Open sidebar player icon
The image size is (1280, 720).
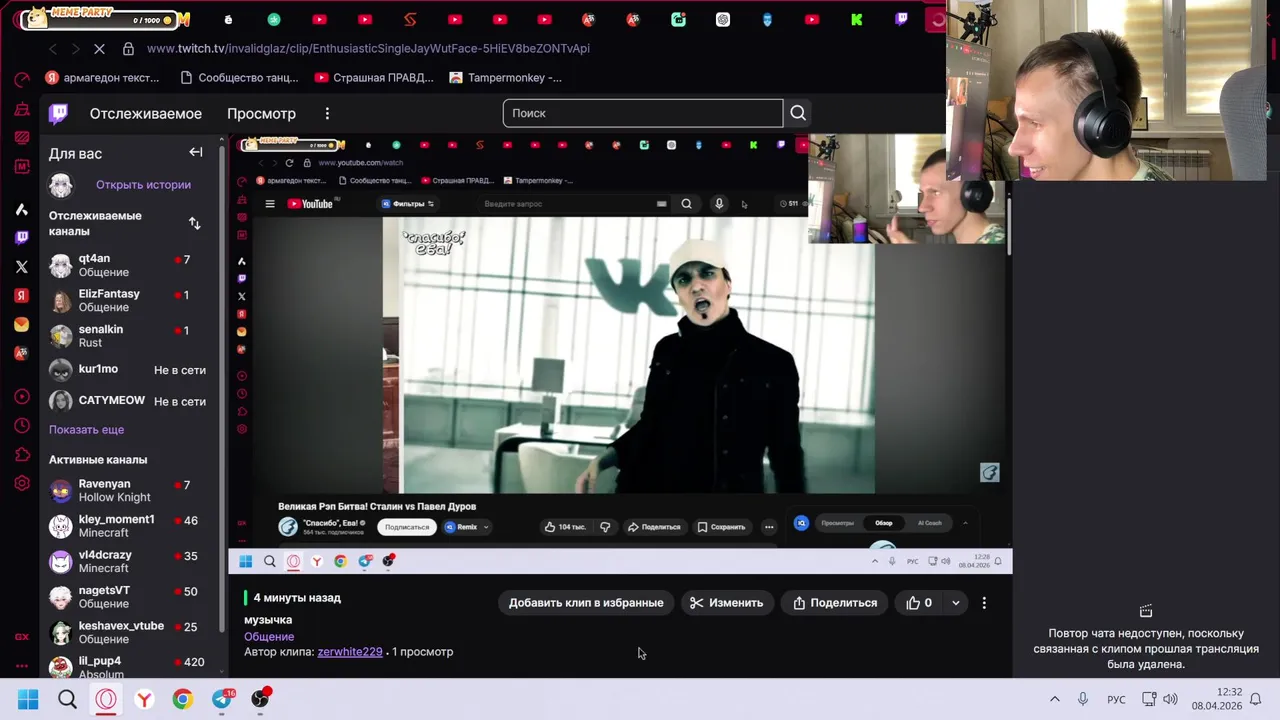(x=22, y=397)
